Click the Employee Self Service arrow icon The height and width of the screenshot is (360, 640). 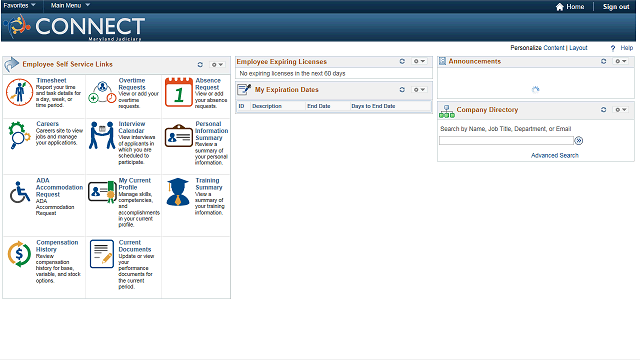(x=12, y=64)
